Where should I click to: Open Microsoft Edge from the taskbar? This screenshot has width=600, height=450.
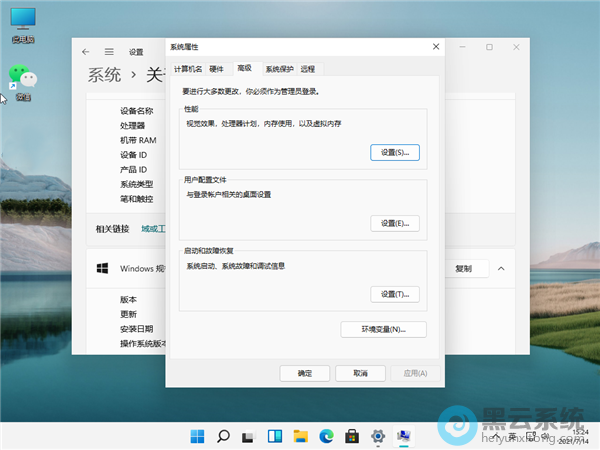pyautogui.click(x=326, y=436)
